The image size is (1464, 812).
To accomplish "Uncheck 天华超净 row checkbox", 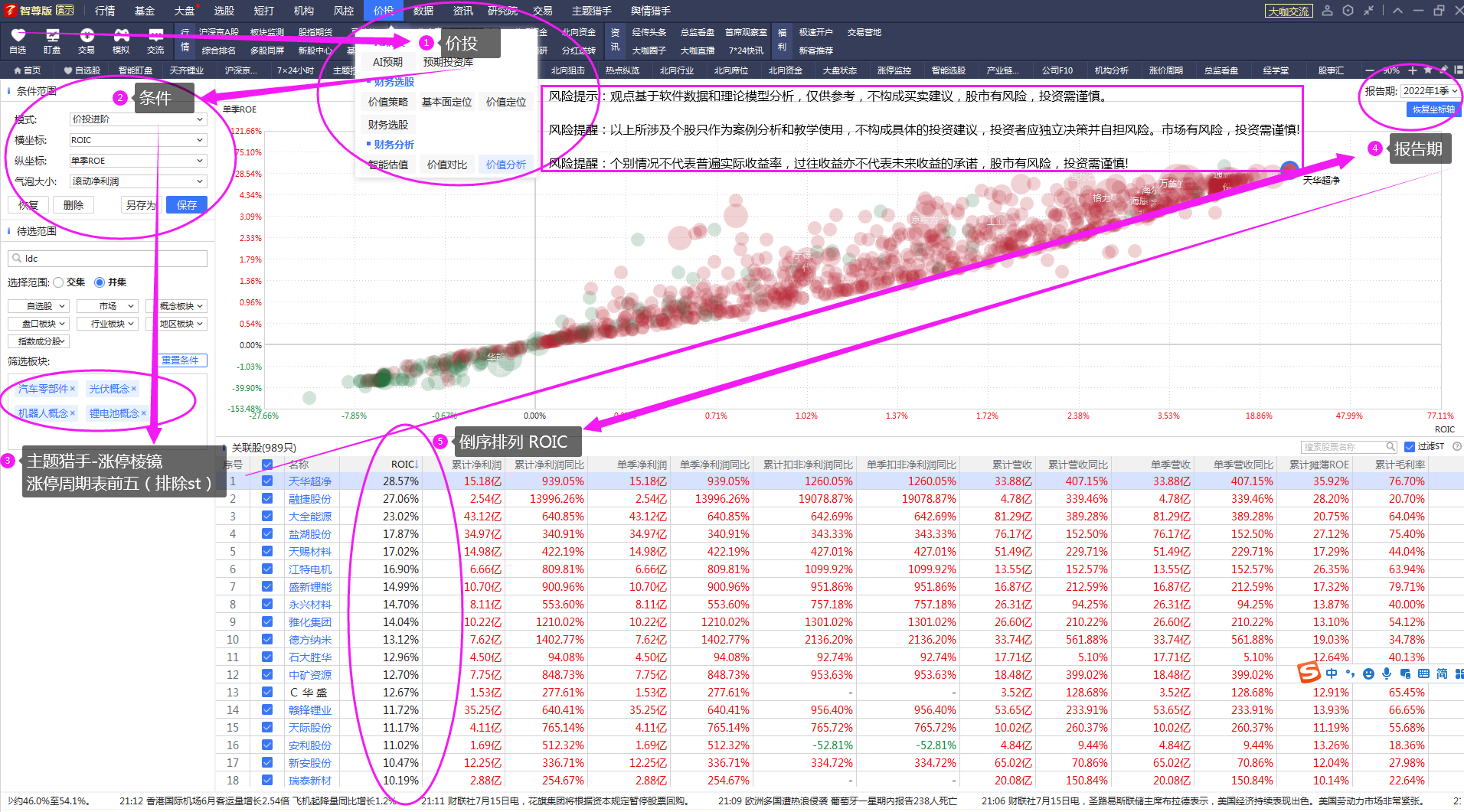I will tap(267, 481).
